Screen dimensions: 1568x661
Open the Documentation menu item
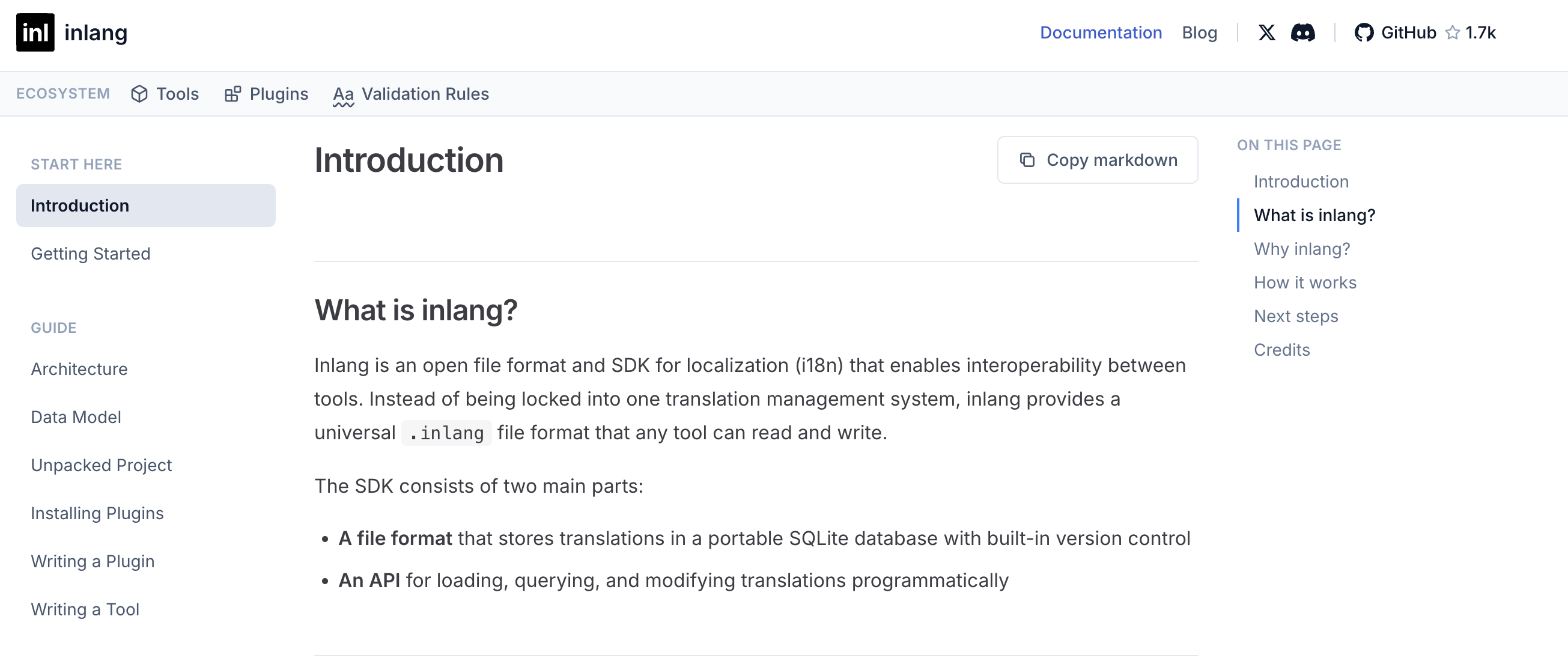[x=1101, y=32]
